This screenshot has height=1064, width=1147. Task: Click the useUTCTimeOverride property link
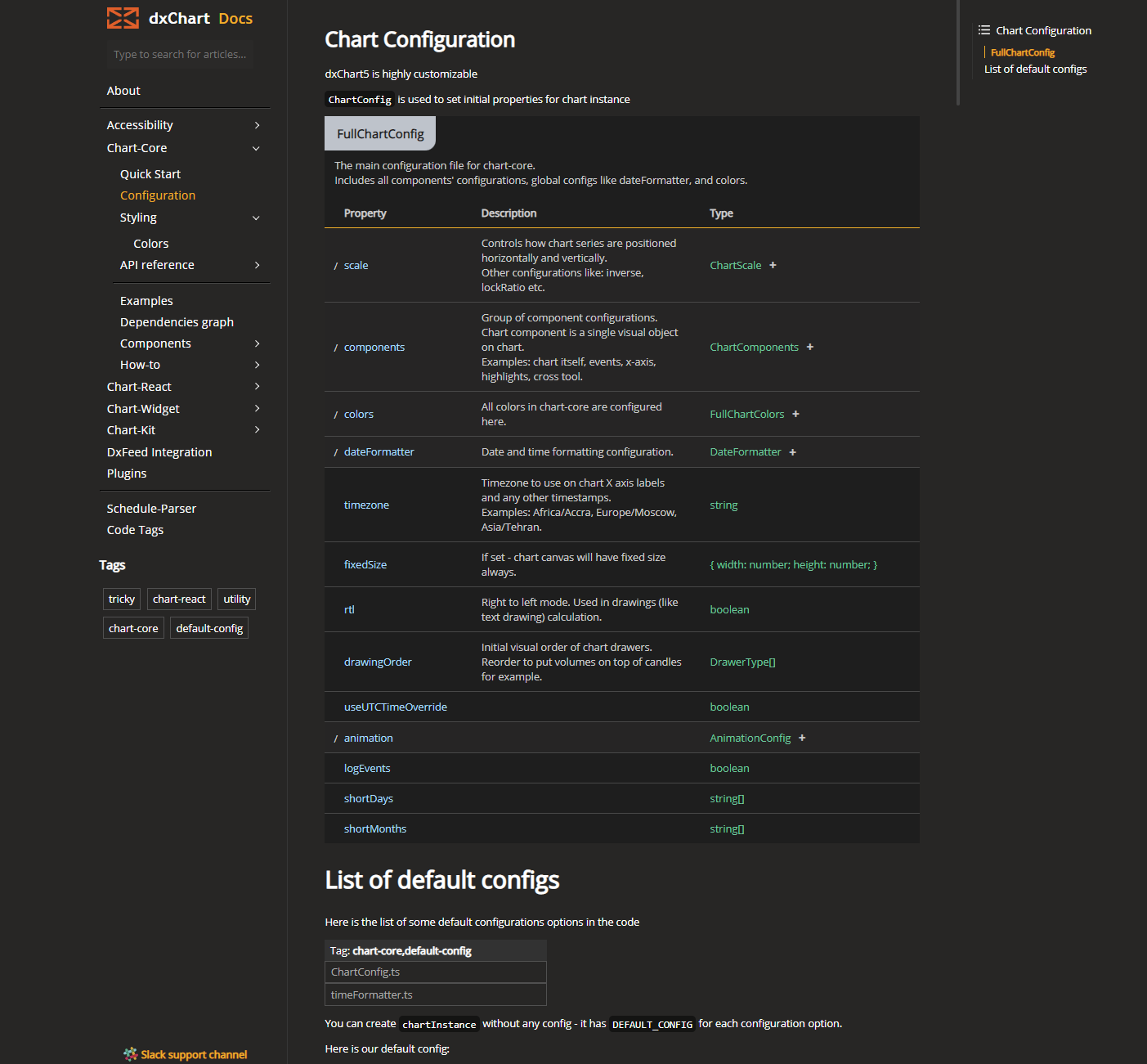click(x=396, y=707)
